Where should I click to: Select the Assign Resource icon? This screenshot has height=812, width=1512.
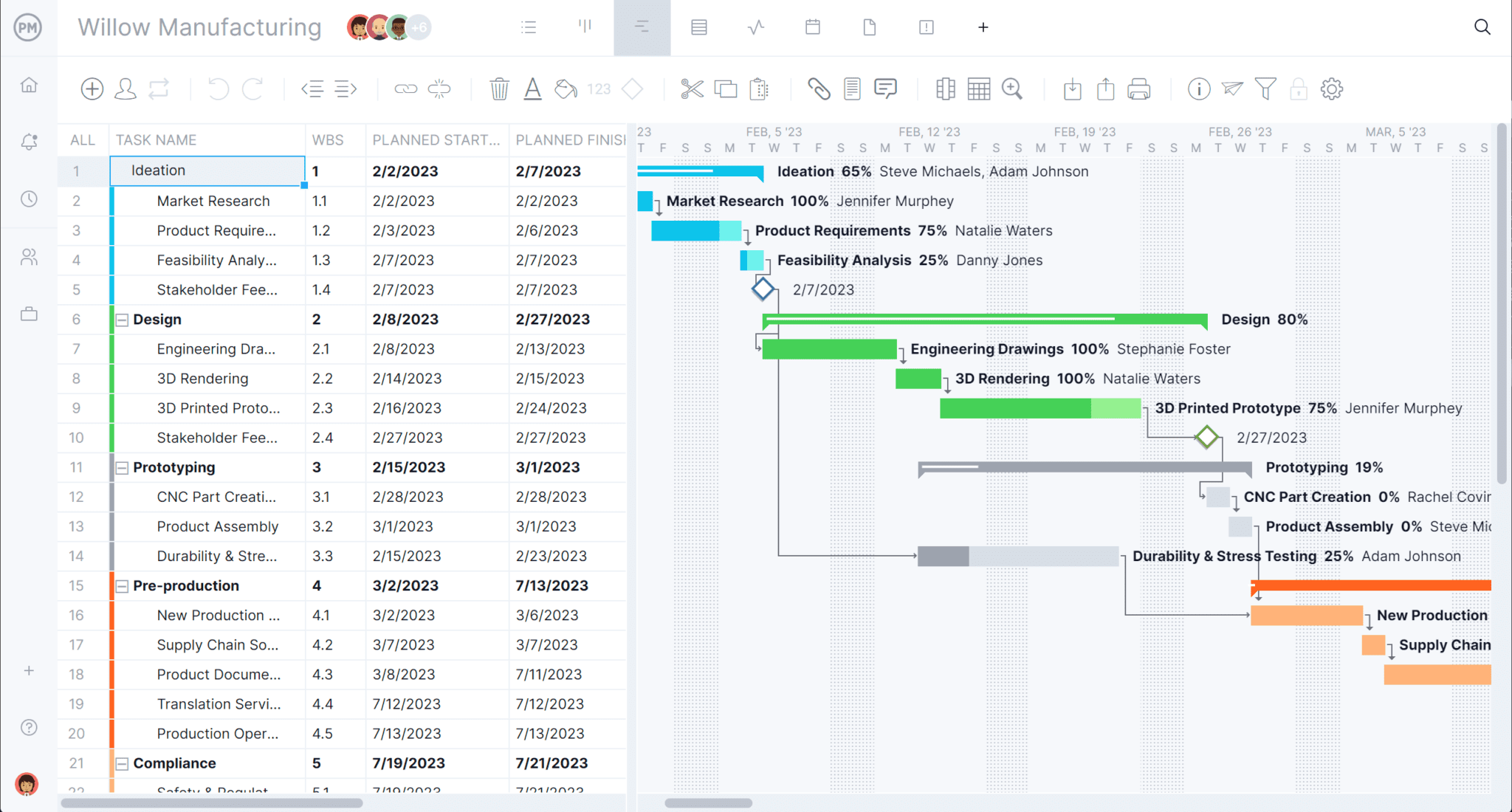(x=125, y=90)
